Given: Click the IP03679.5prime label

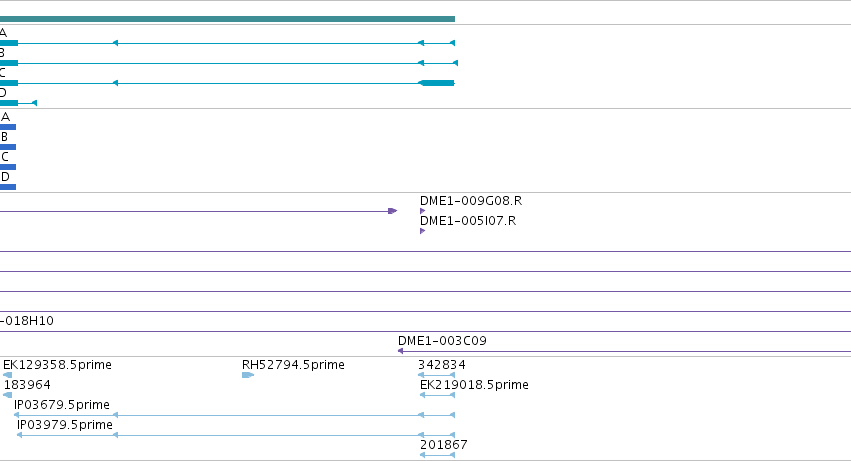Looking at the screenshot, I should (x=62, y=405).
